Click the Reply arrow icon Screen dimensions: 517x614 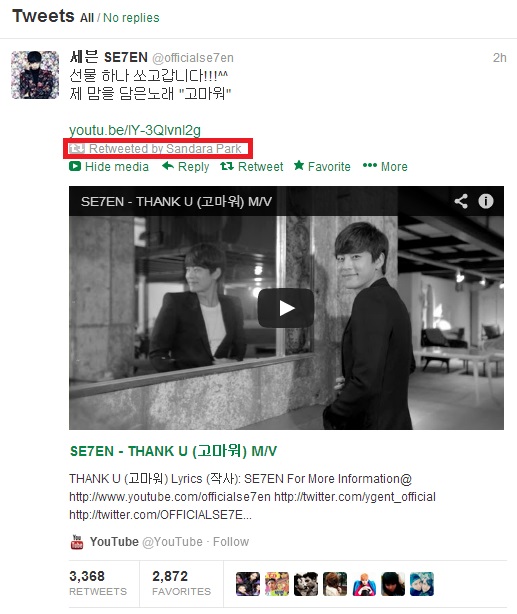coord(168,166)
